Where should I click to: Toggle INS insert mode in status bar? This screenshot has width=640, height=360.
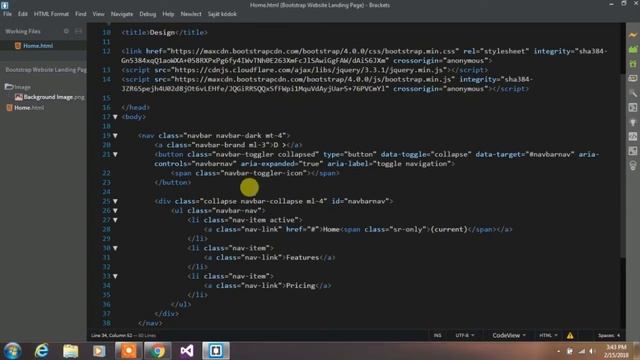pyautogui.click(x=438, y=336)
